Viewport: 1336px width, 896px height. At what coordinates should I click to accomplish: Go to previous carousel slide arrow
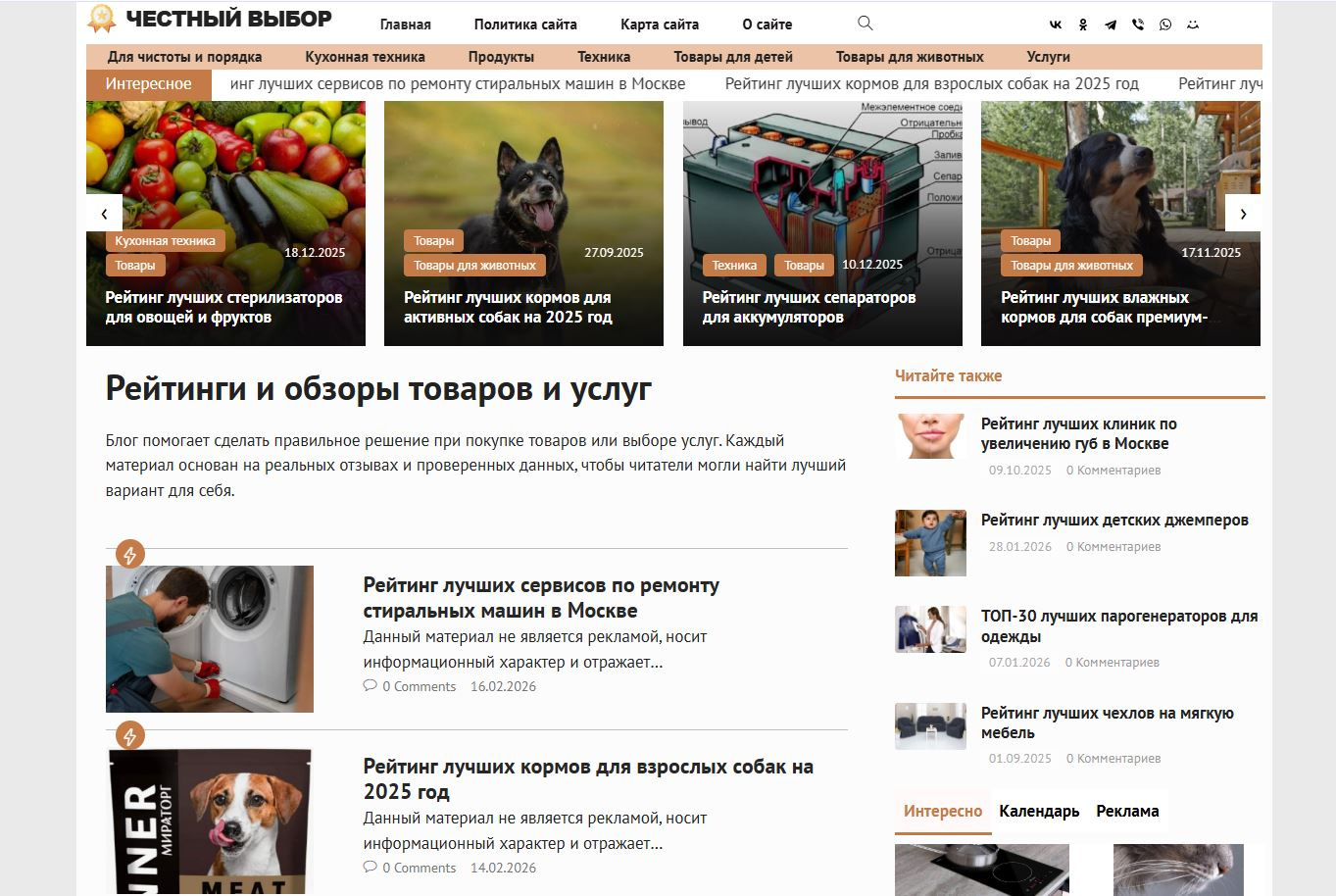104,213
